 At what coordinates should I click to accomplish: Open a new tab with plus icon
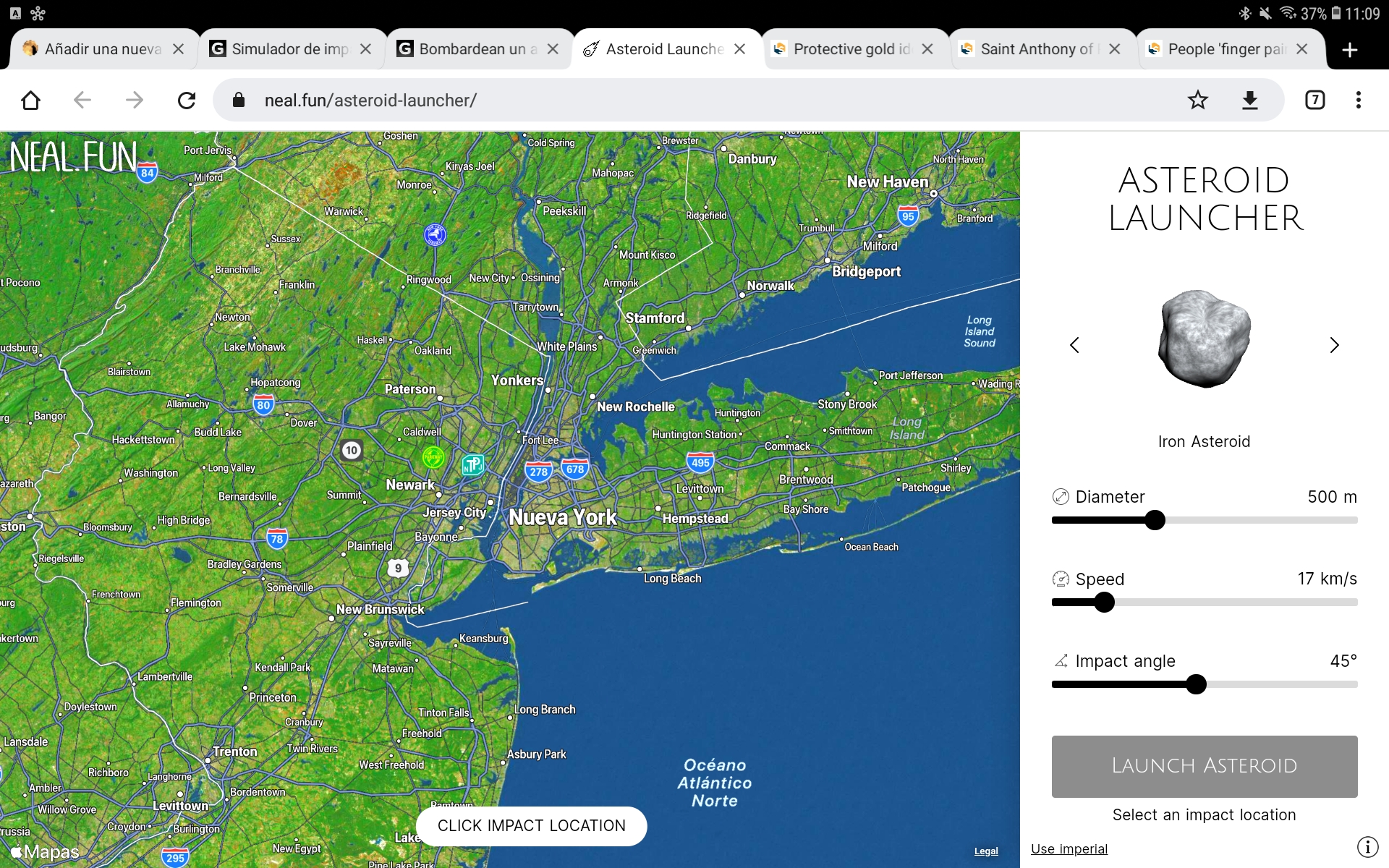1349,49
